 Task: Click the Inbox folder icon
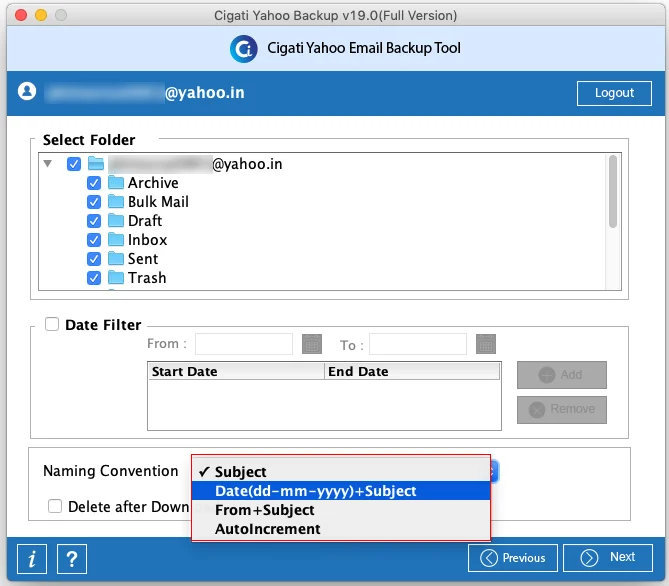(116, 239)
